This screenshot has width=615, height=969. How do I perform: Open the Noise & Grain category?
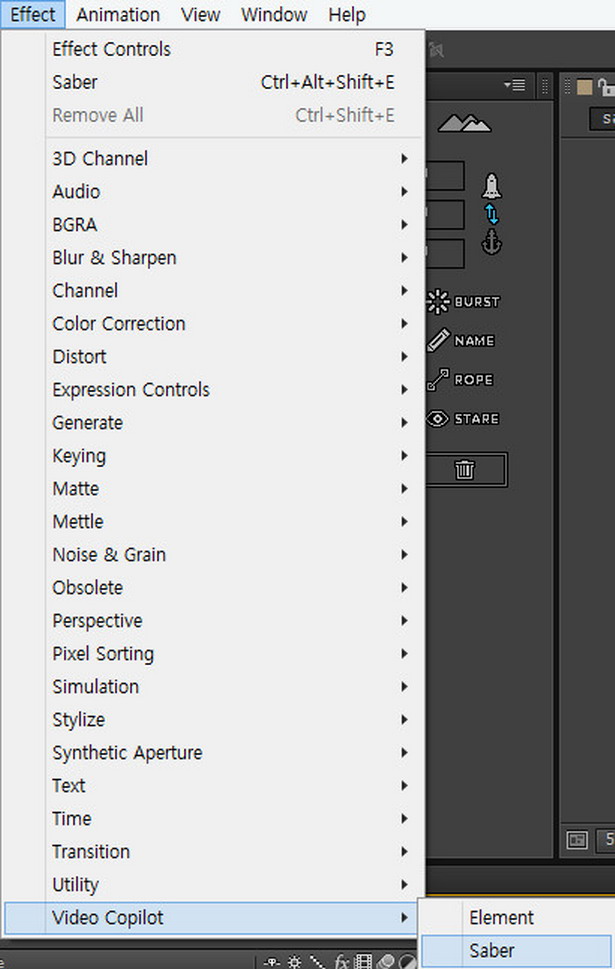214,554
